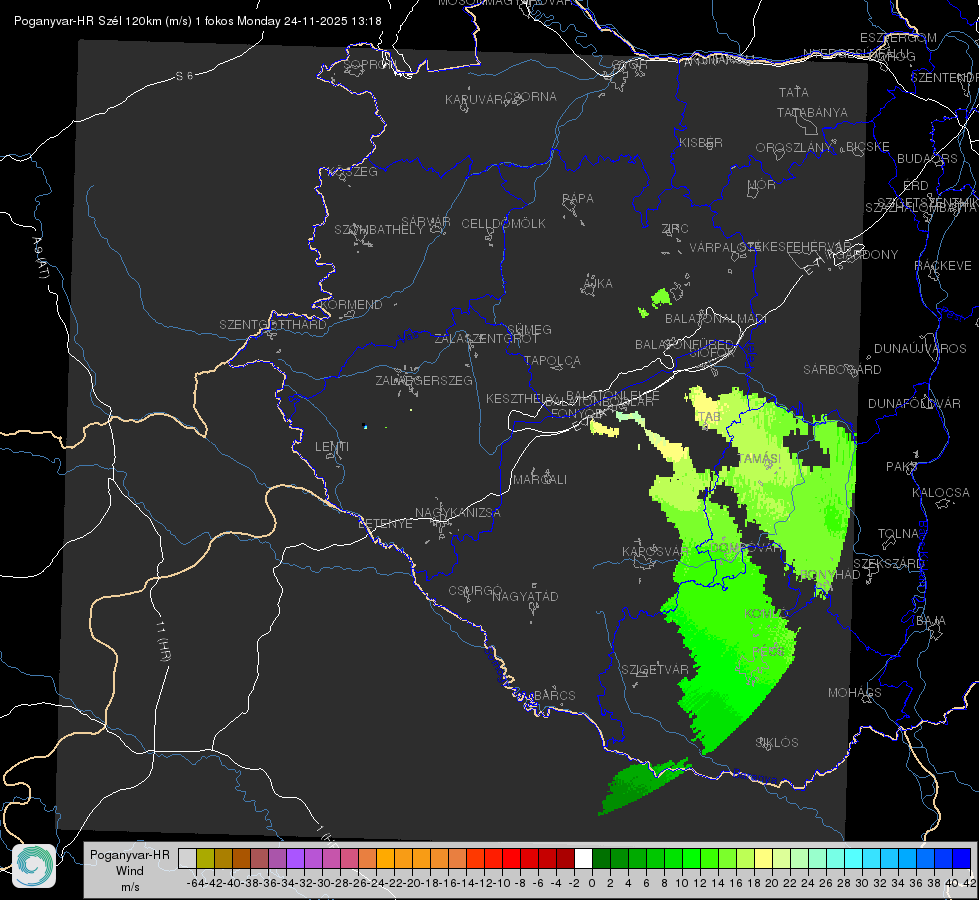Pick the yellow swatch between 18 and 20
The width and height of the screenshot is (979, 900).
pos(763,858)
